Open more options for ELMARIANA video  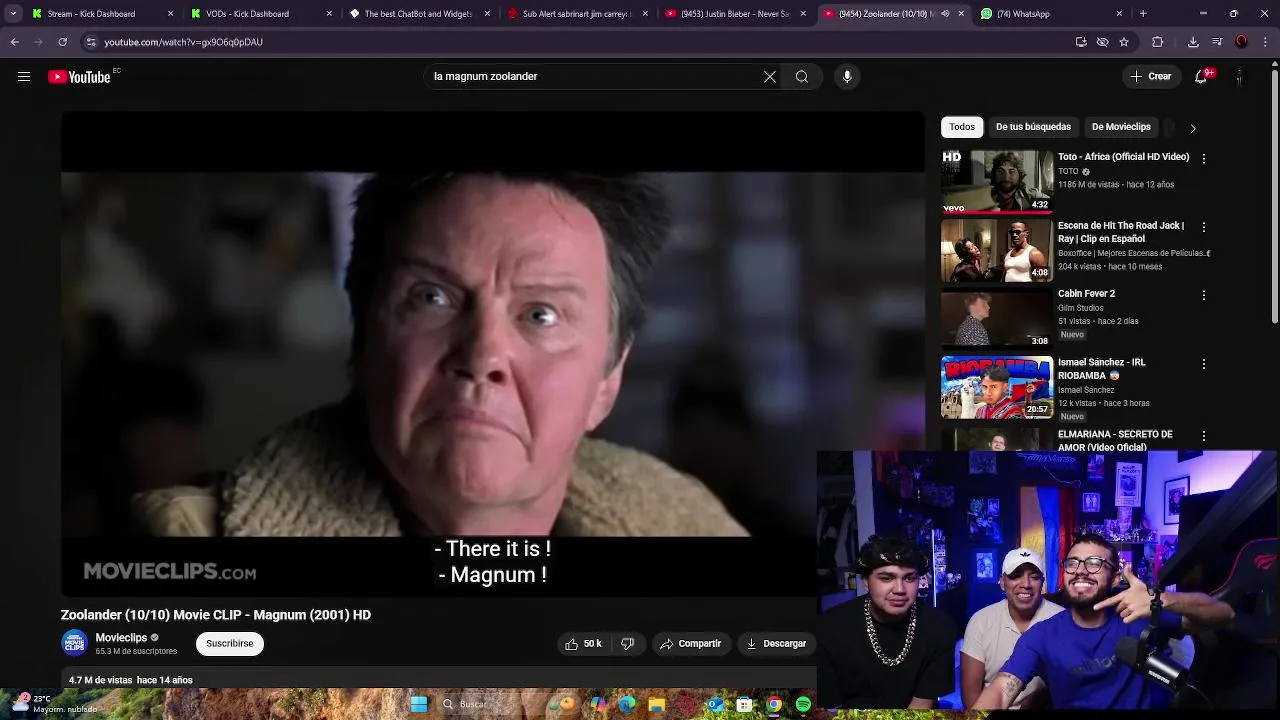[1204, 436]
